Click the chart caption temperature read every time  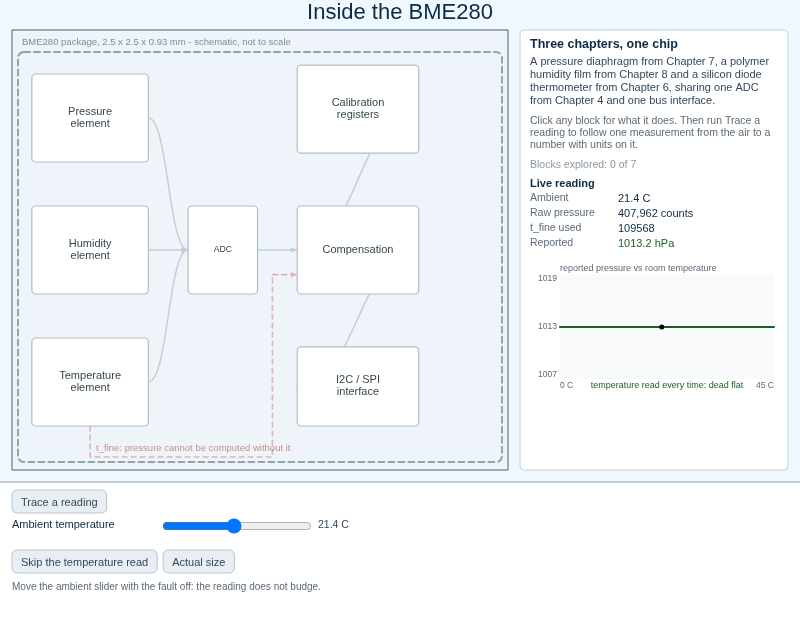pyautogui.click(x=666, y=385)
